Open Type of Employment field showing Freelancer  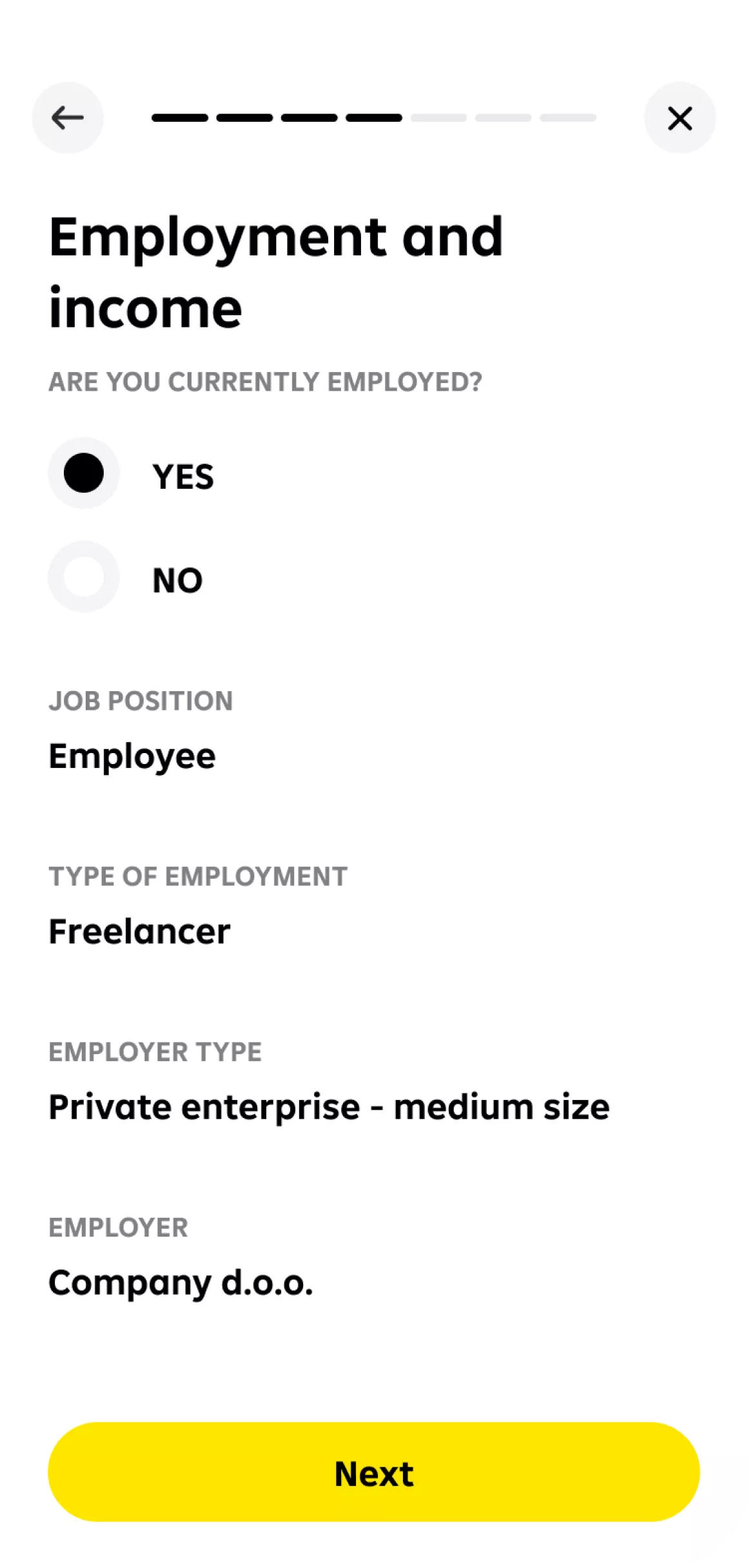point(139,932)
